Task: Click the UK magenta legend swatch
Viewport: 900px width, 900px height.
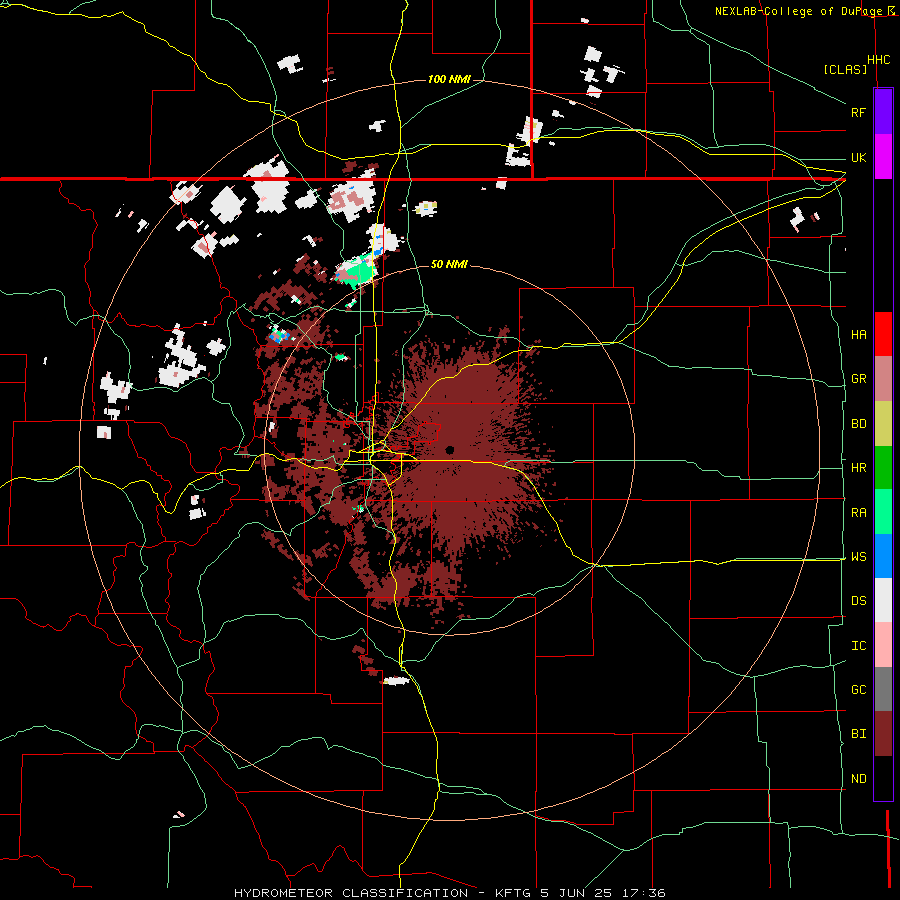Action: click(883, 157)
